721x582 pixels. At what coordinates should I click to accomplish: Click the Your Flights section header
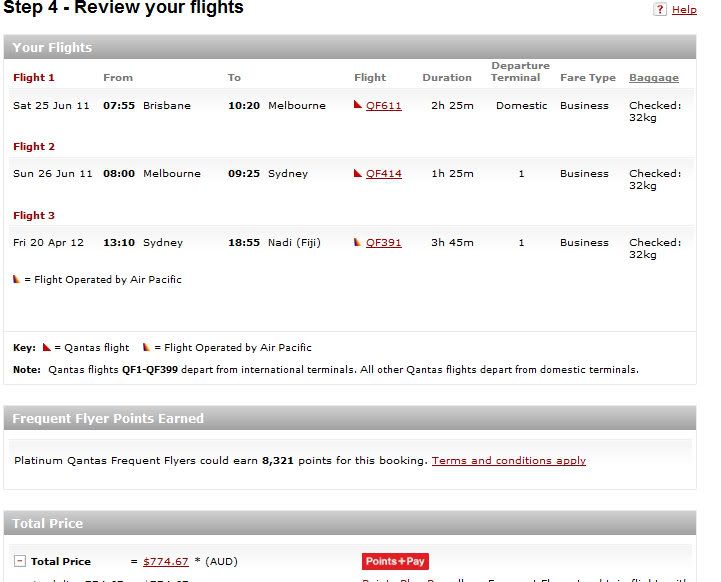tap(349, 47)
